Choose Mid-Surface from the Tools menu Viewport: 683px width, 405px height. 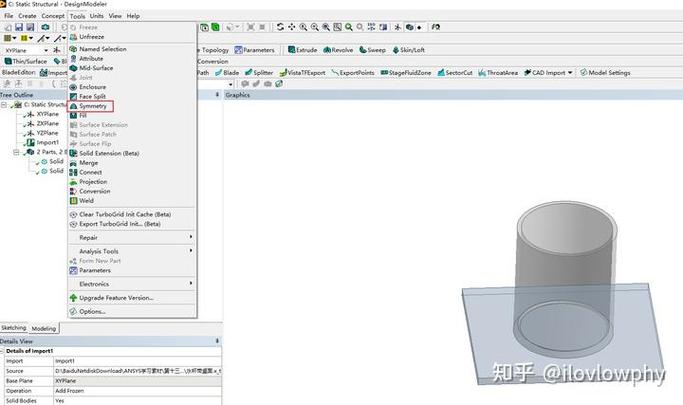(x=96, y=68)
